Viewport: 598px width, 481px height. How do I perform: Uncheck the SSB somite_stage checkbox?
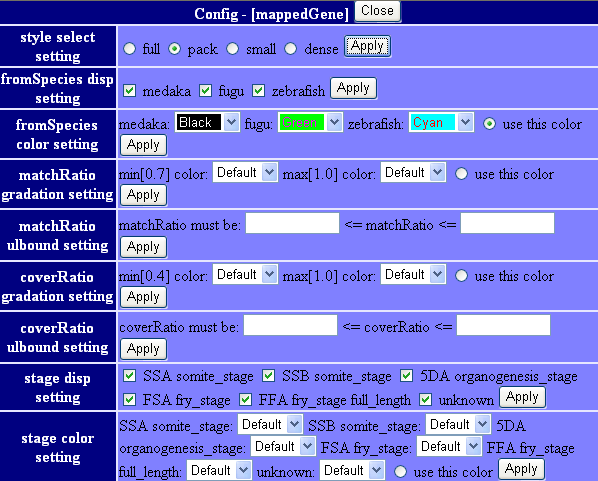pos(268,376)
